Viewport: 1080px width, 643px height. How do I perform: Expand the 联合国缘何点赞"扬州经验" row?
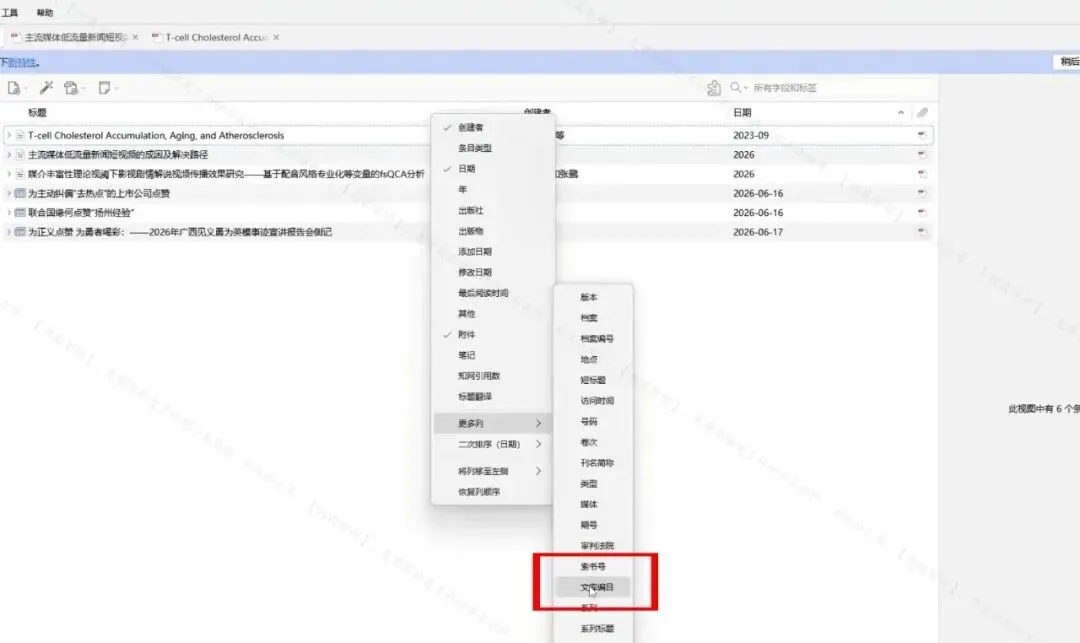coord(8,212)
